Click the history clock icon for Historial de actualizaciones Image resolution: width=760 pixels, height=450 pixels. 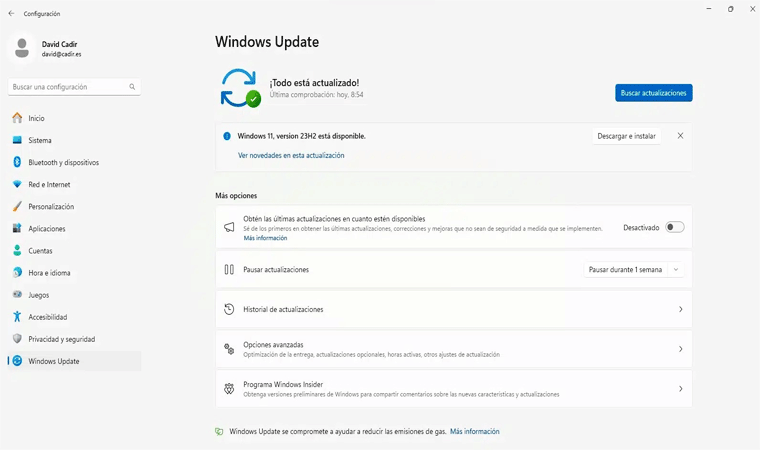click(x=229, y=309)
